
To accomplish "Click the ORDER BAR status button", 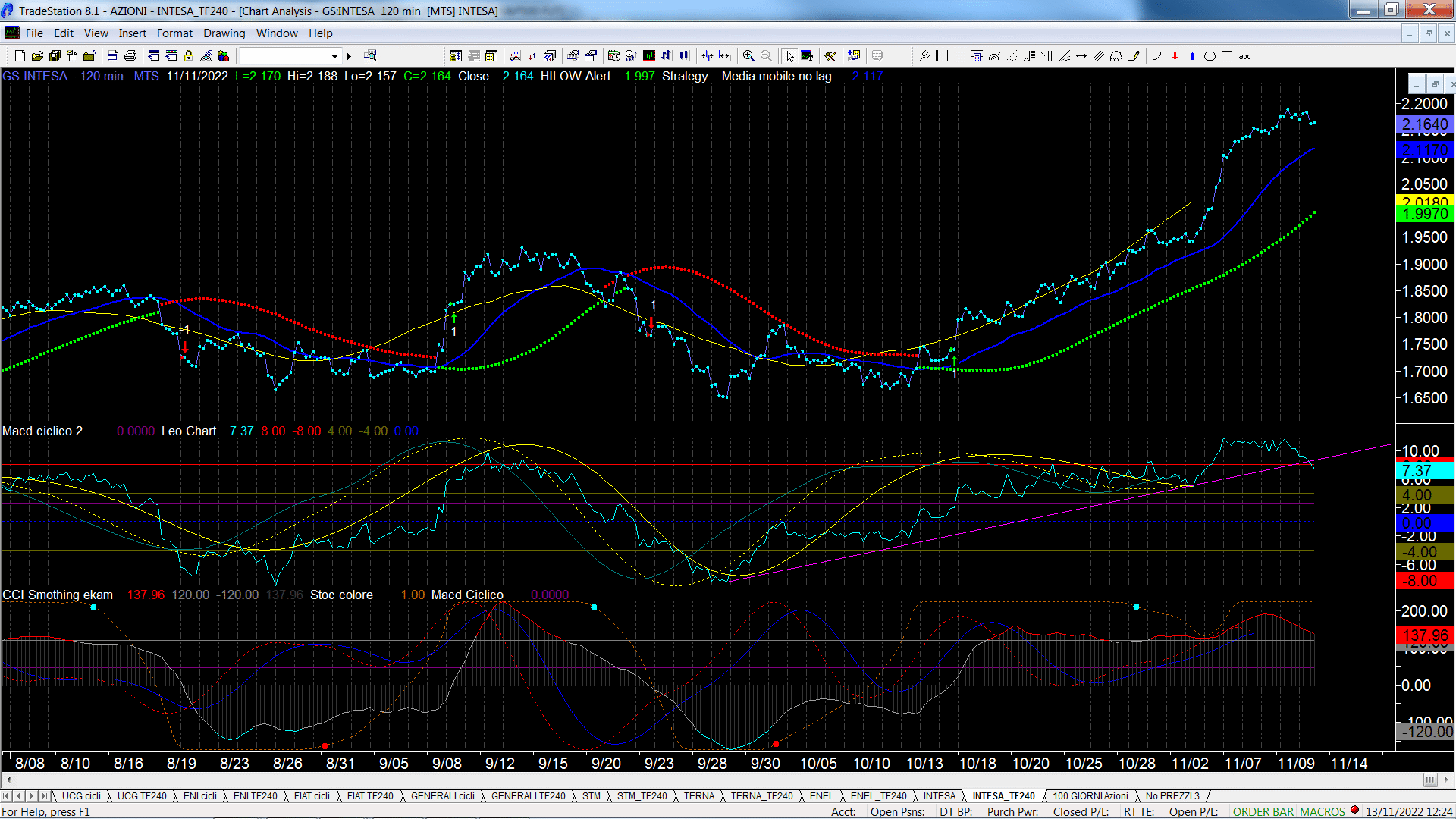I will click(x=1263, y=811).
